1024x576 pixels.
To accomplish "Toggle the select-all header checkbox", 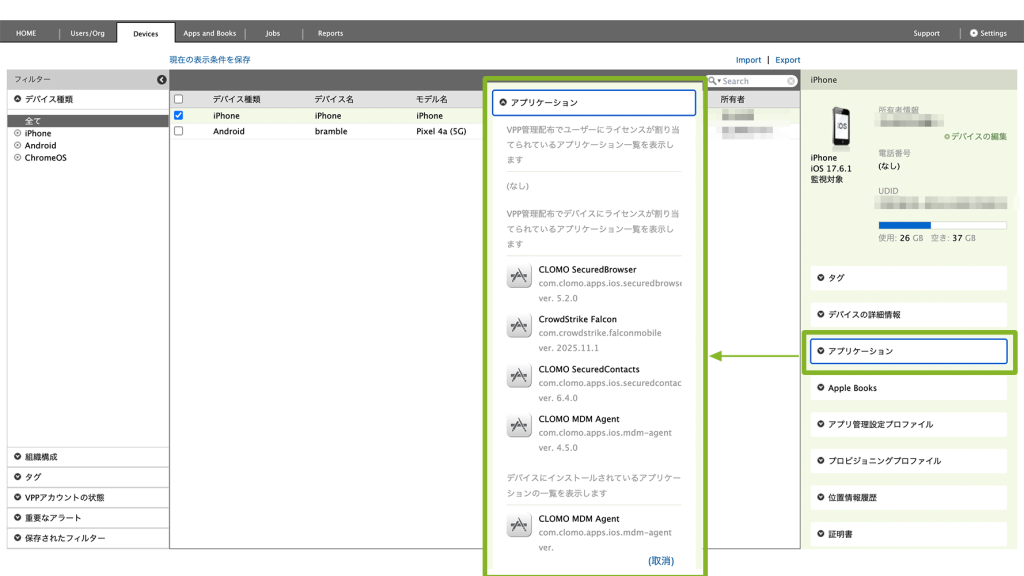I will tap(179, 100).
